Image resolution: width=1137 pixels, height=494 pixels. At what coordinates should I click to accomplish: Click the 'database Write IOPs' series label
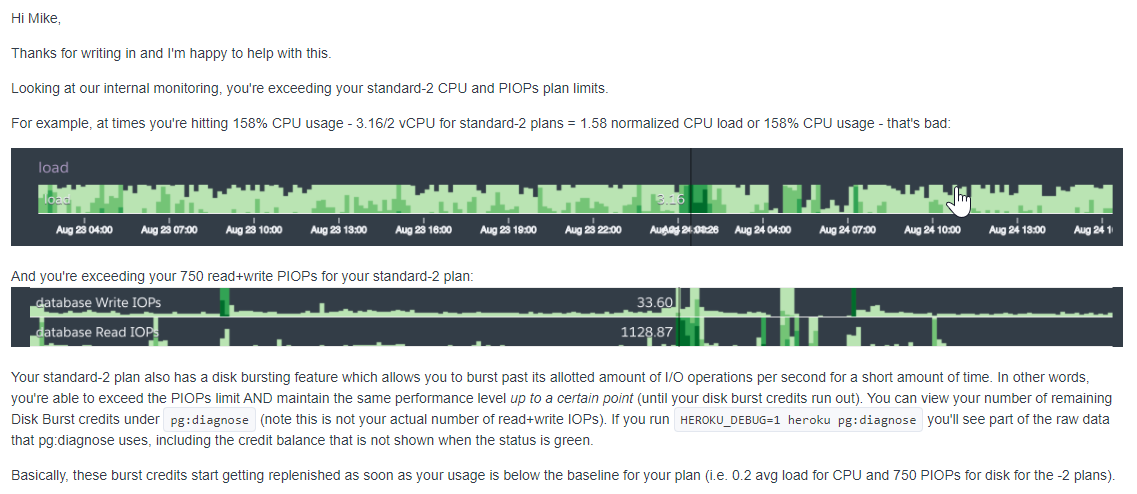98,302
